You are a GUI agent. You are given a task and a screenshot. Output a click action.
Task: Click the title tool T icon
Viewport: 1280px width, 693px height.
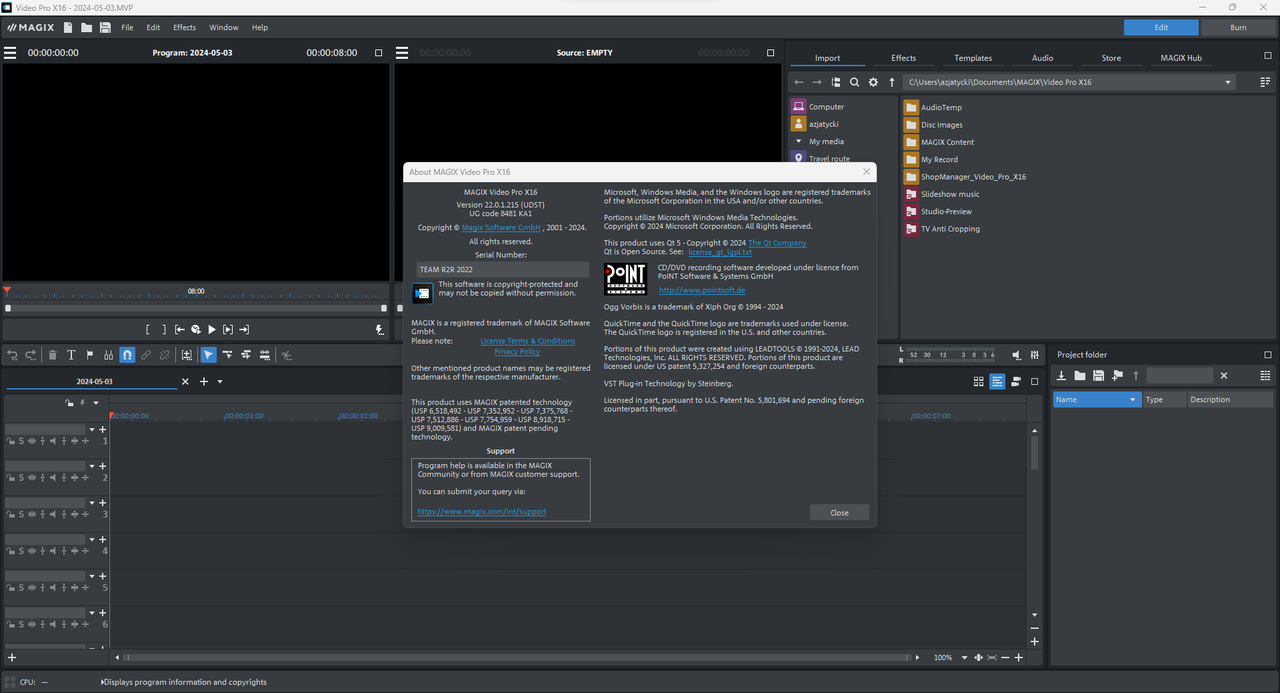coord(71,355)
